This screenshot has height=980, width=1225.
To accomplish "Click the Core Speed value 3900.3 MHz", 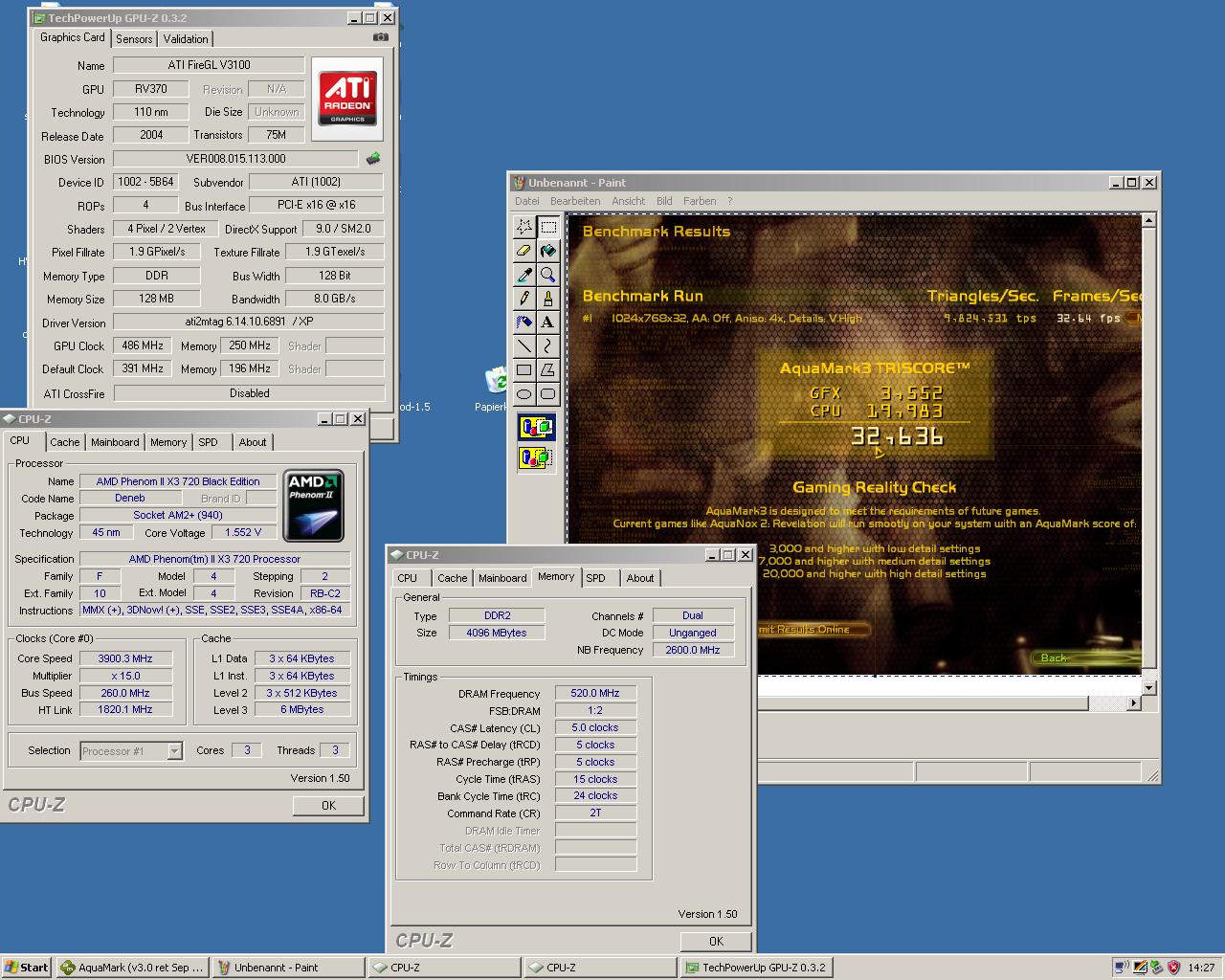I will (x=125, y=658).
